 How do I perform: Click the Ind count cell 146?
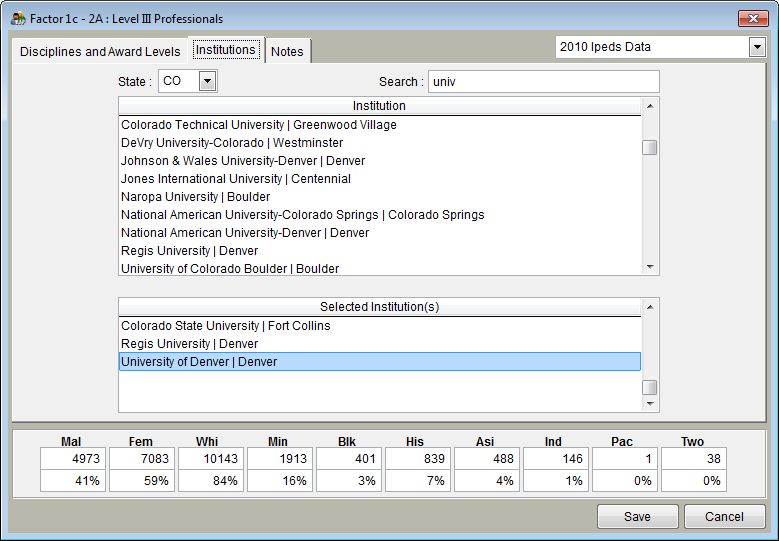click(556, 459)
